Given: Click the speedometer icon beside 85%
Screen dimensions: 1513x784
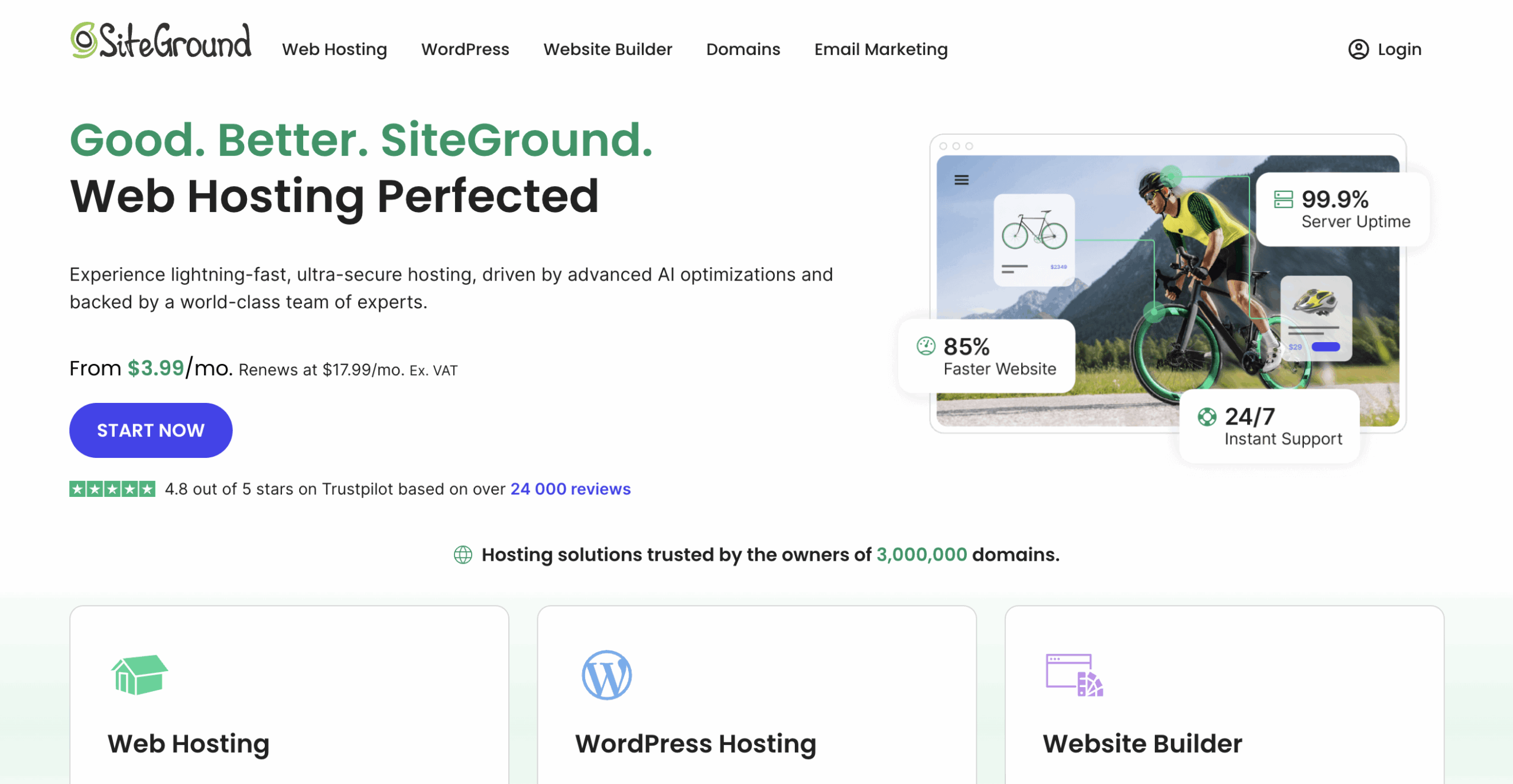Looking at the screenshot, I should point(926,346).
